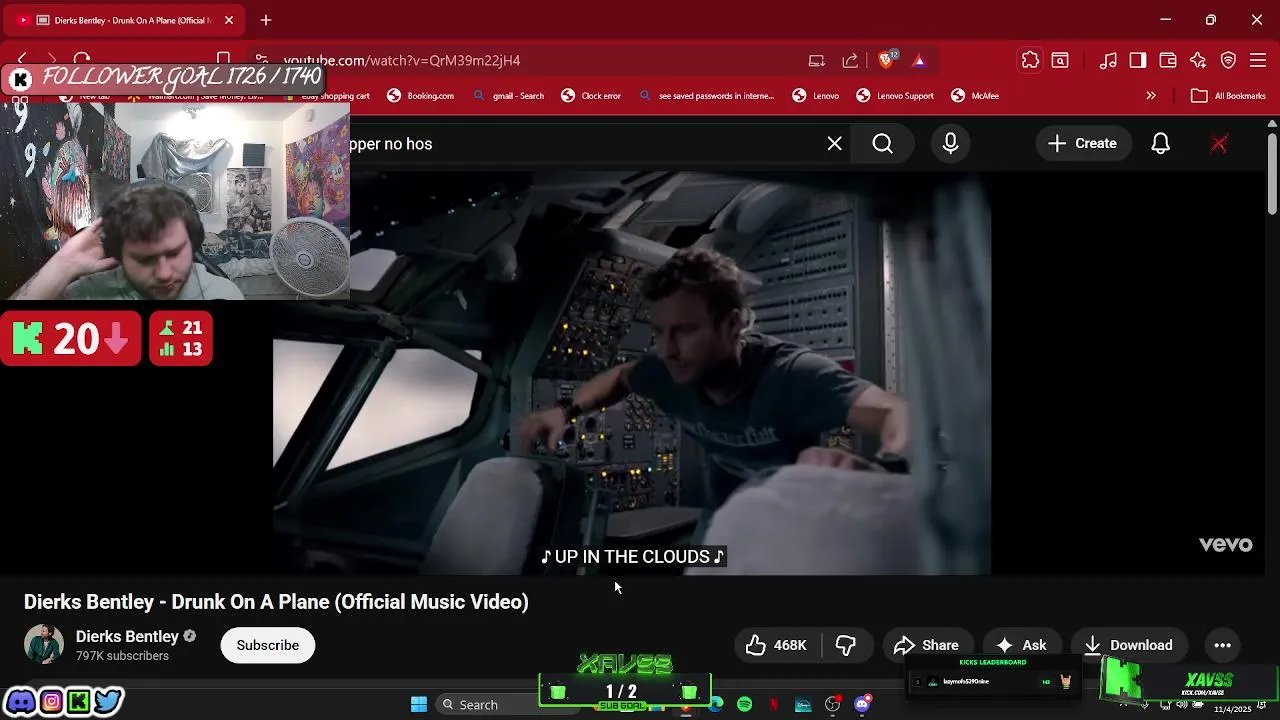Click the browser address bar URL
The height and width of the screenshot is (720, 1280).
click(402, 60)
